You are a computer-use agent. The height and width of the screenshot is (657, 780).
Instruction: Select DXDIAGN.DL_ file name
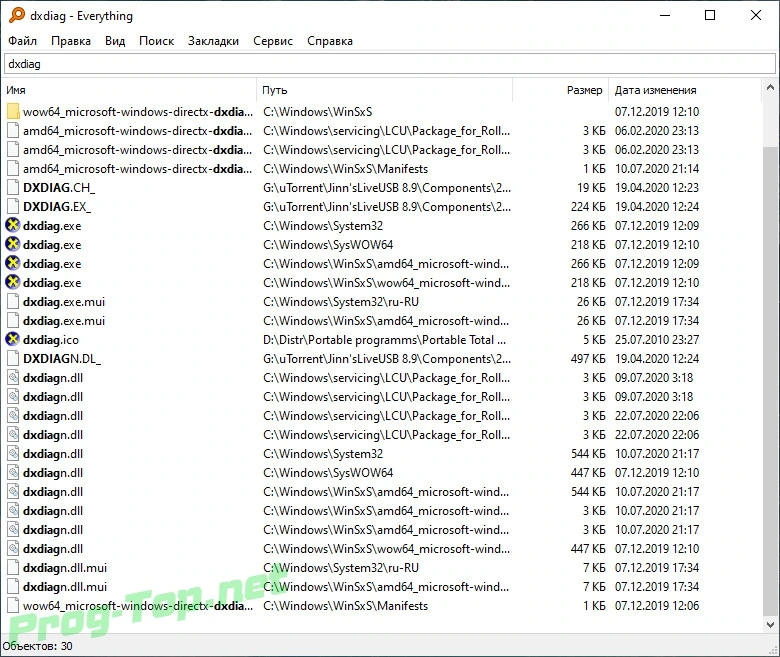(62, 359)
